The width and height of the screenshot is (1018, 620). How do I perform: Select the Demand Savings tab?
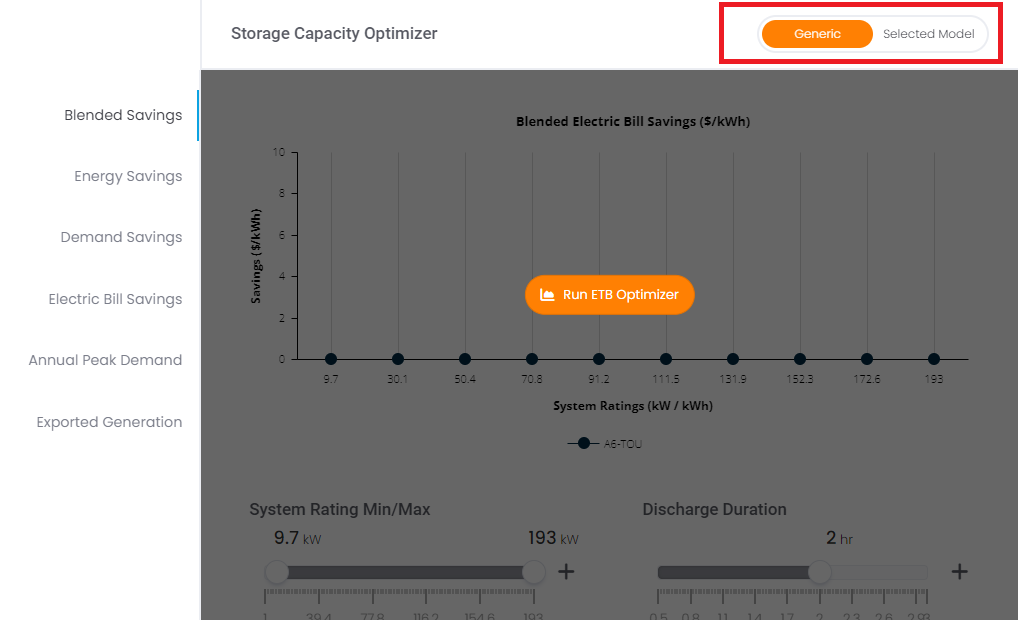[121, 237]
